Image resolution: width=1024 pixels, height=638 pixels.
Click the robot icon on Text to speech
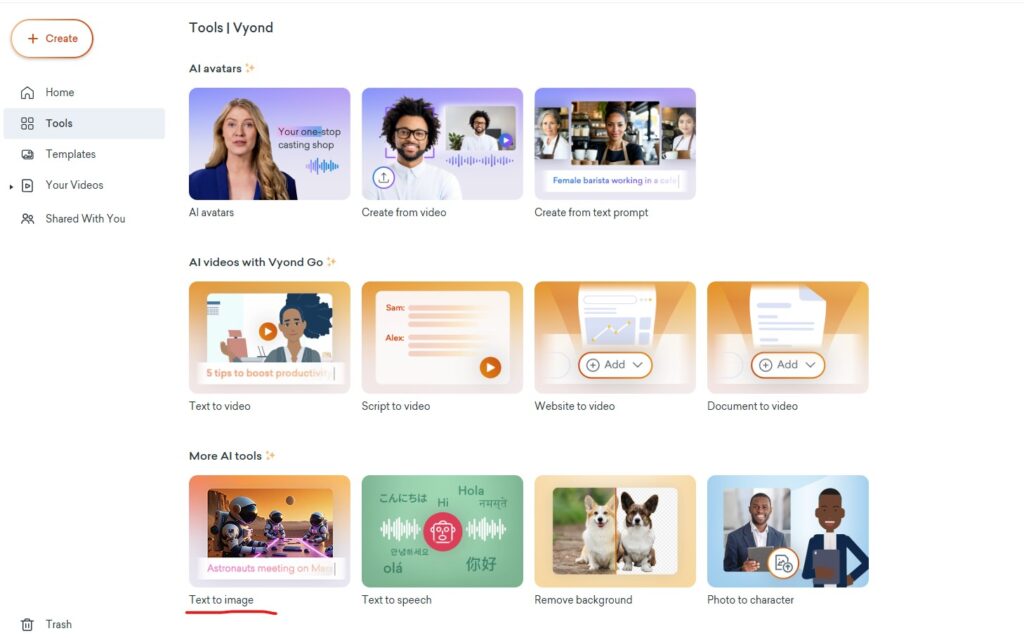coord(442,532)
